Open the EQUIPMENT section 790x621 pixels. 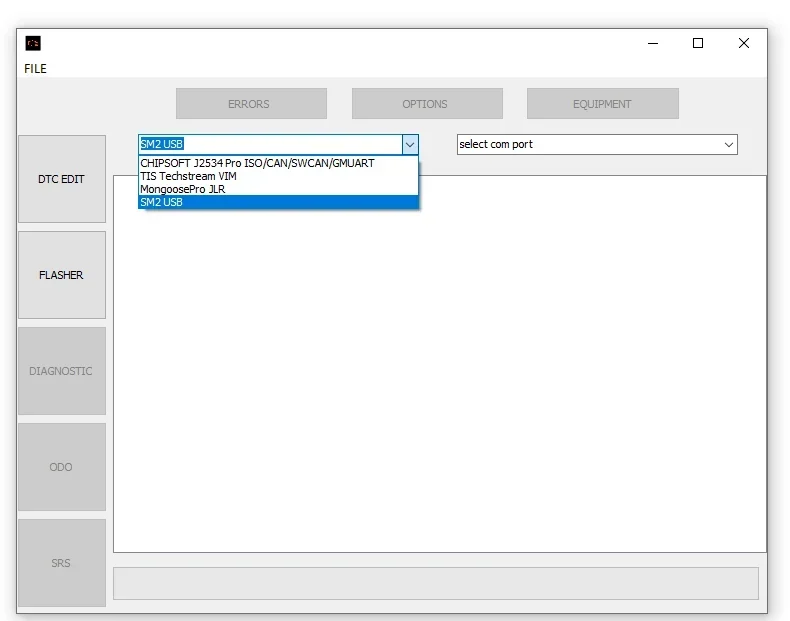tap(603, 104)
